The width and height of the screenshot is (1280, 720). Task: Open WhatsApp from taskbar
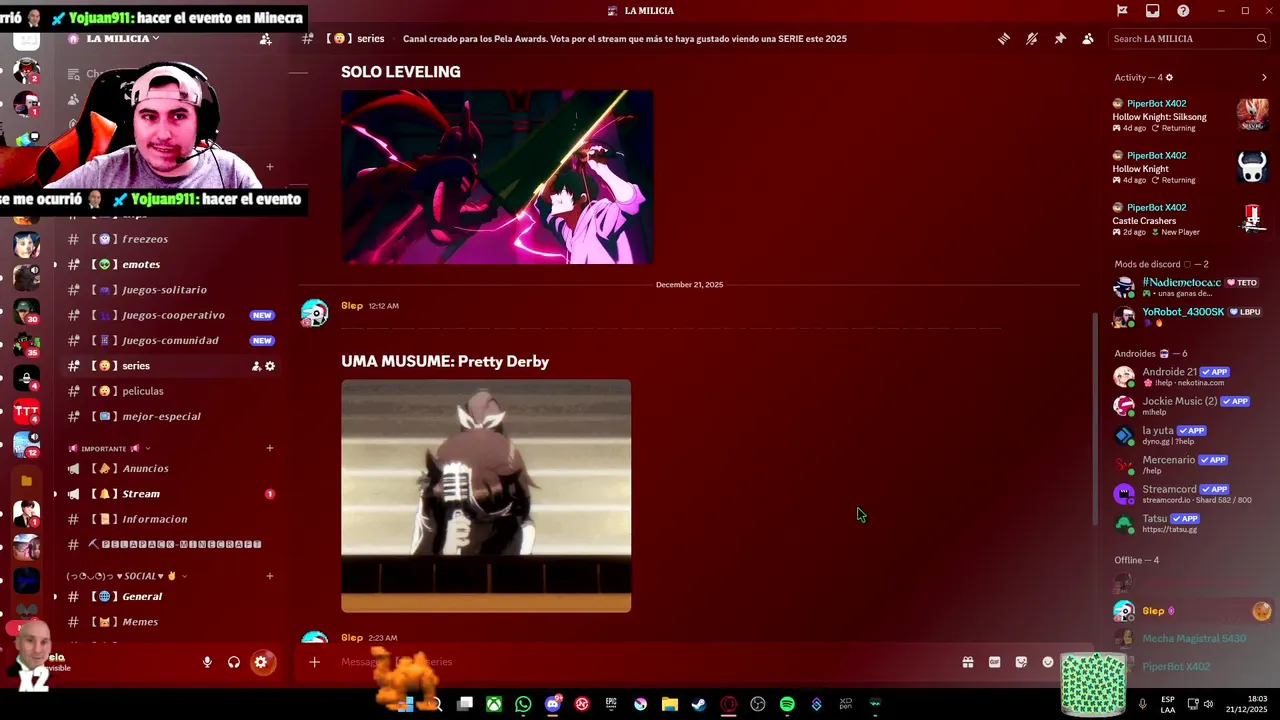tap(523, 704)
